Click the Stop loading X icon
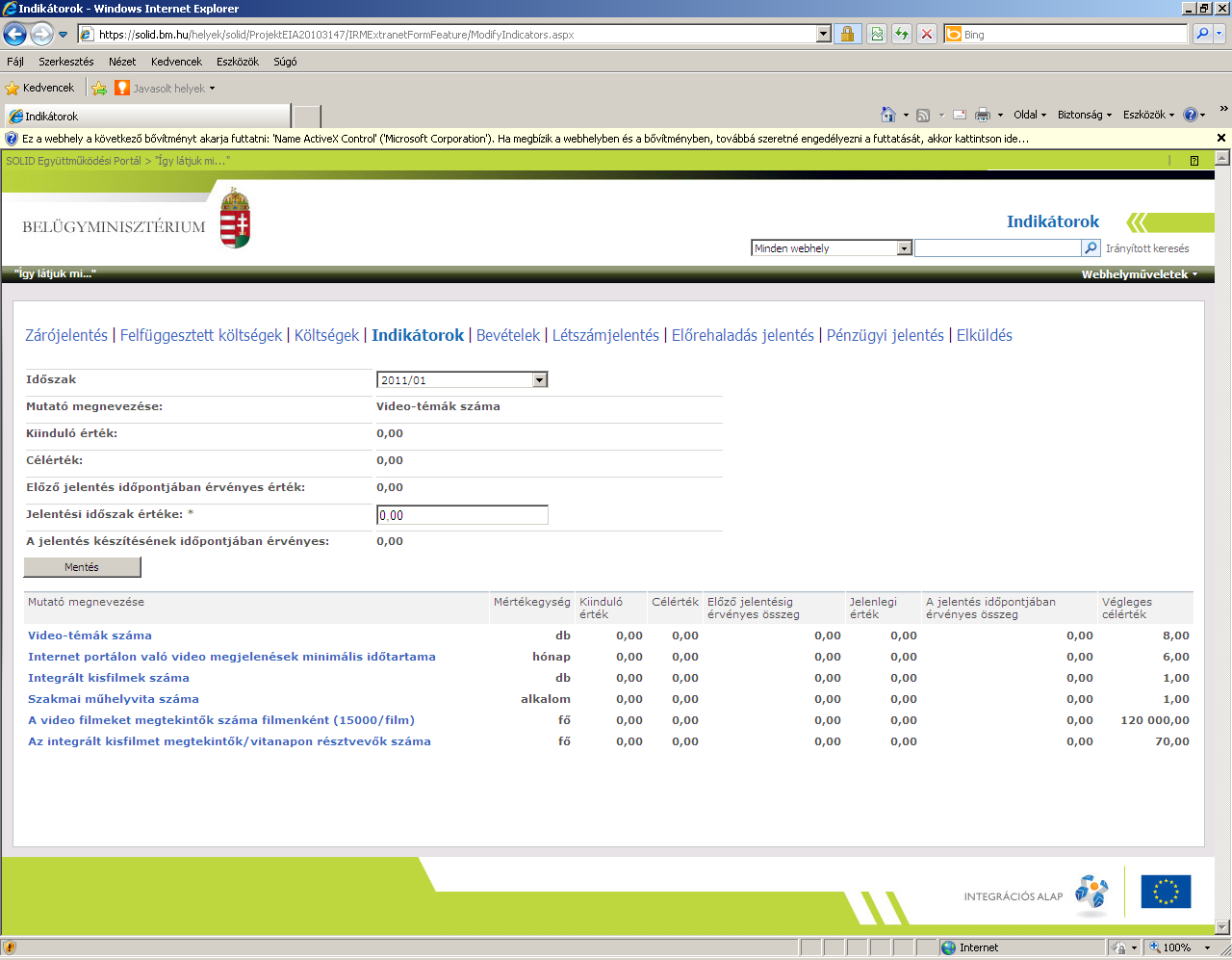 tap(927, 34)
